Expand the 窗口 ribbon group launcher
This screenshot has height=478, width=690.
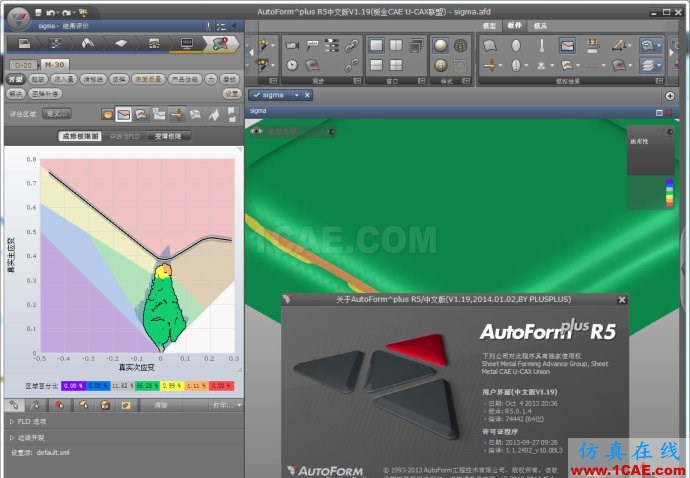tap(422, 81)
